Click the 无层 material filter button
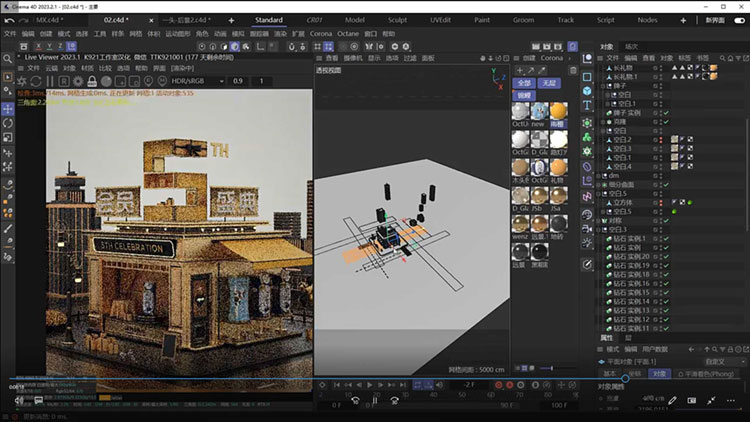The image size is (750, 422). (x=549, y=83)
